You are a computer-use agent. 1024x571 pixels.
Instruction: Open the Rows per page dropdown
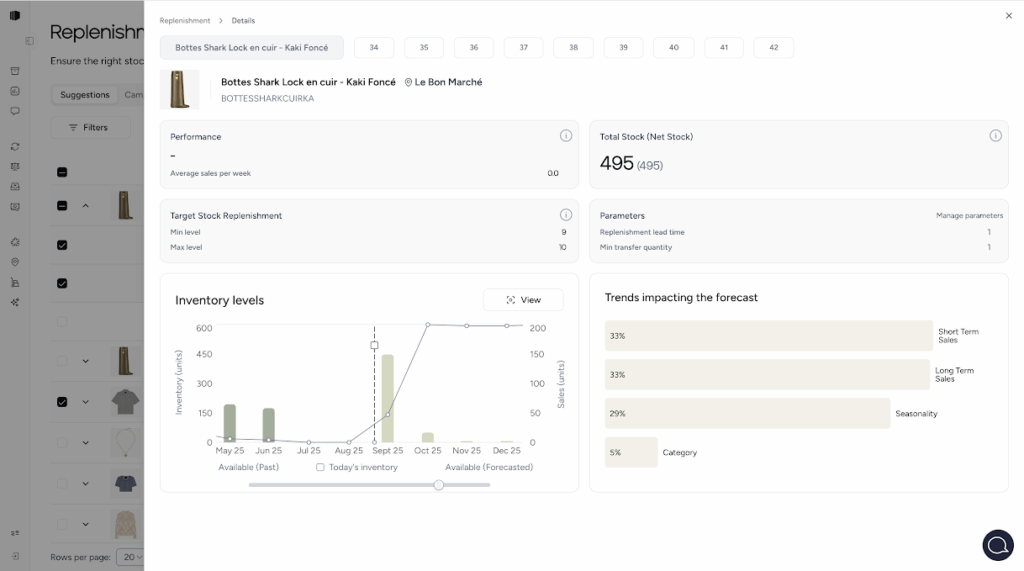[x=130, y=557]
